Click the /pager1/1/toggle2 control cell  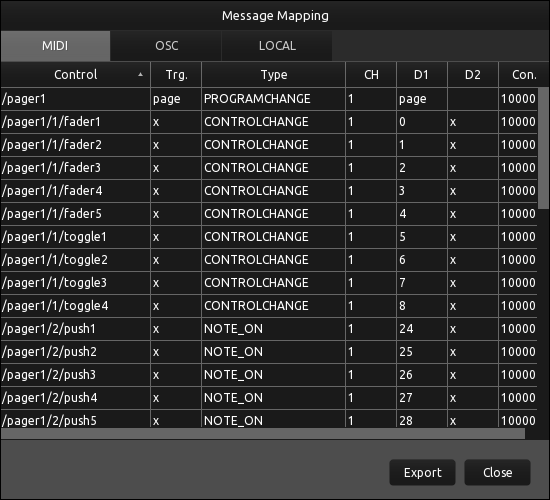click(x=75, y=260)
